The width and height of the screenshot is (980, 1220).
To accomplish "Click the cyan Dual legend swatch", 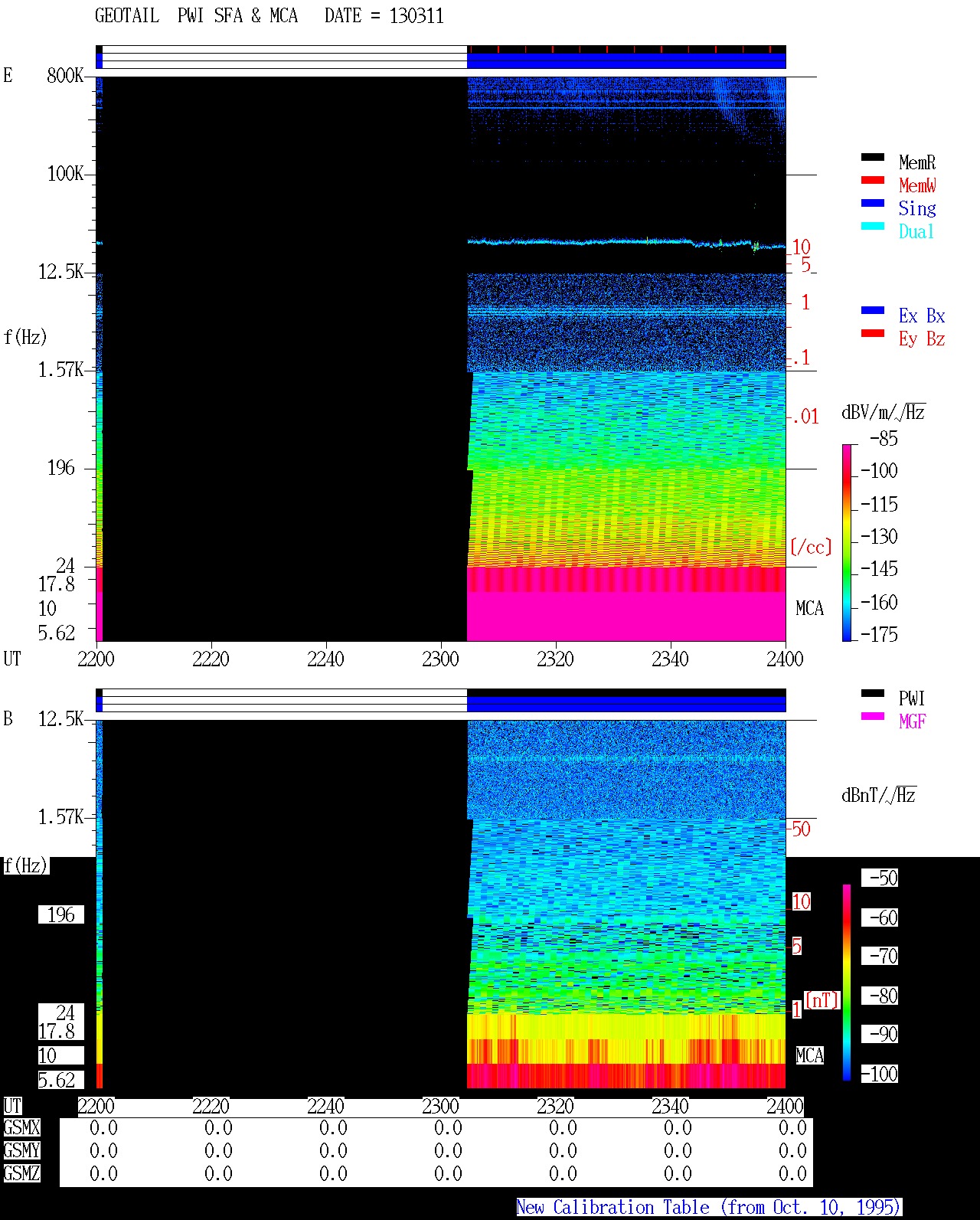I will pyautogui.click(x=873, y=227).
